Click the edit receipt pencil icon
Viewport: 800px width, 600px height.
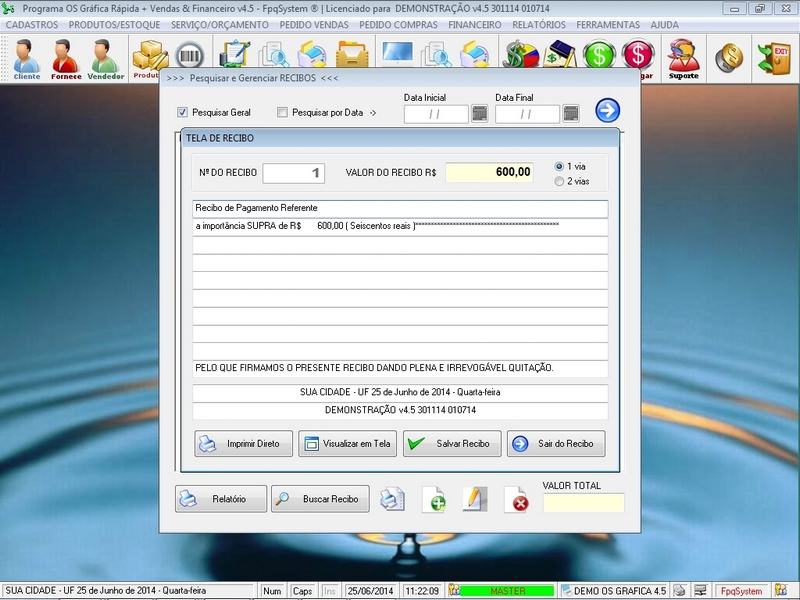[475, 499]
